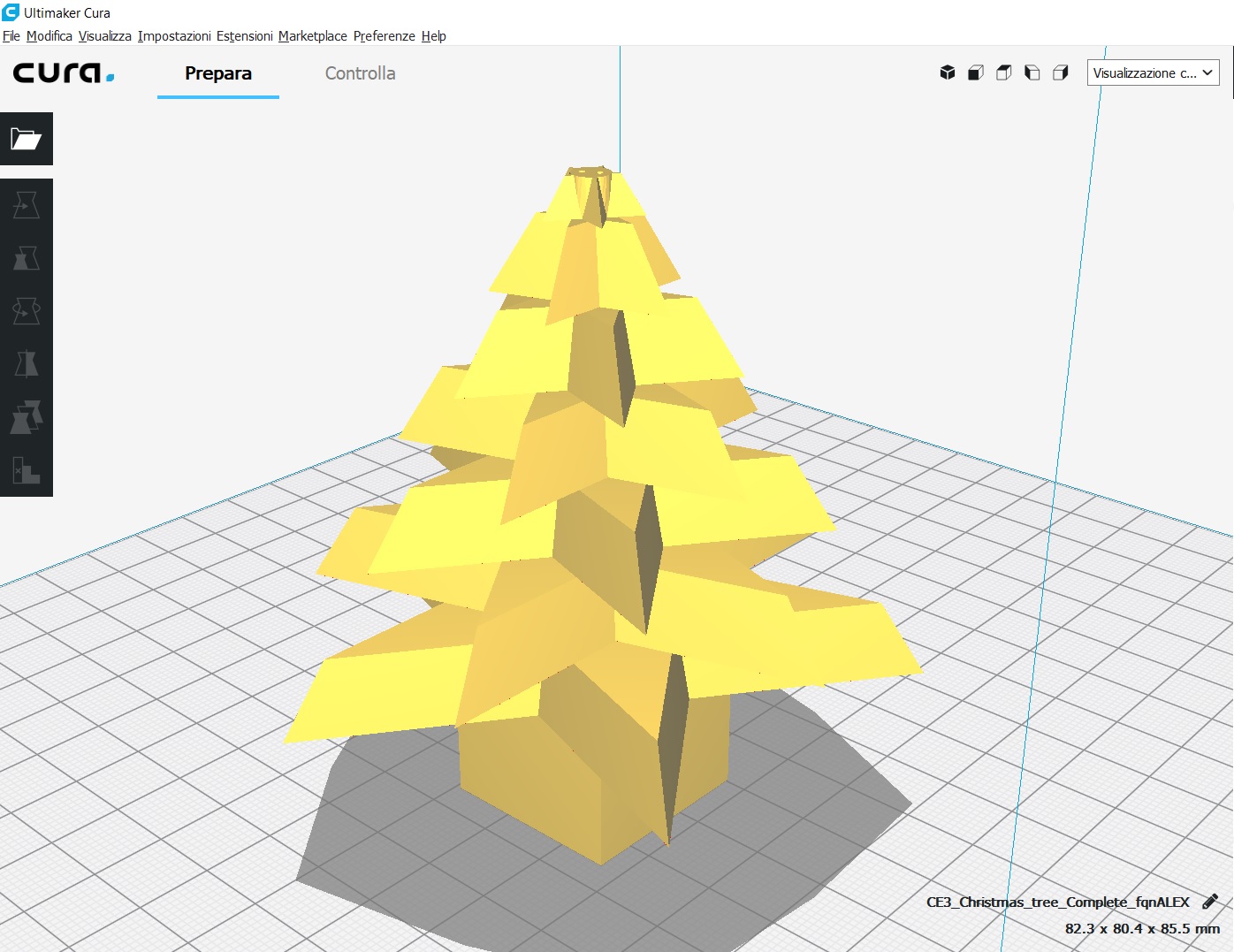Open the Marketplace menu
This screenshot has width=1234, height=952.
point(313,36)
